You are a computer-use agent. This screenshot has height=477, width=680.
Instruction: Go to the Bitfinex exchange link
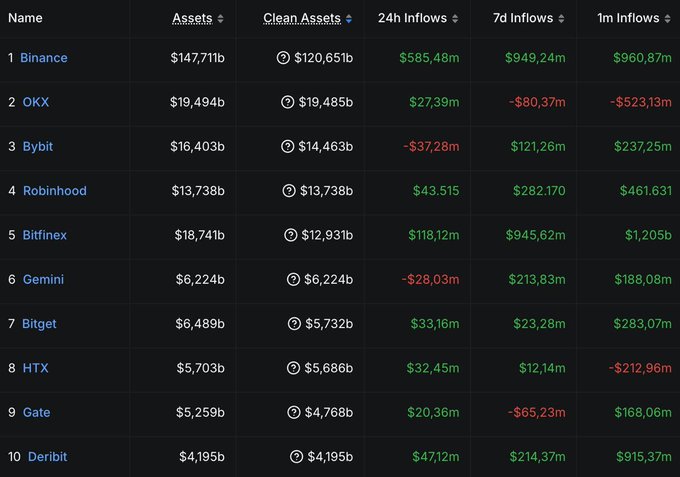[43, 235]
